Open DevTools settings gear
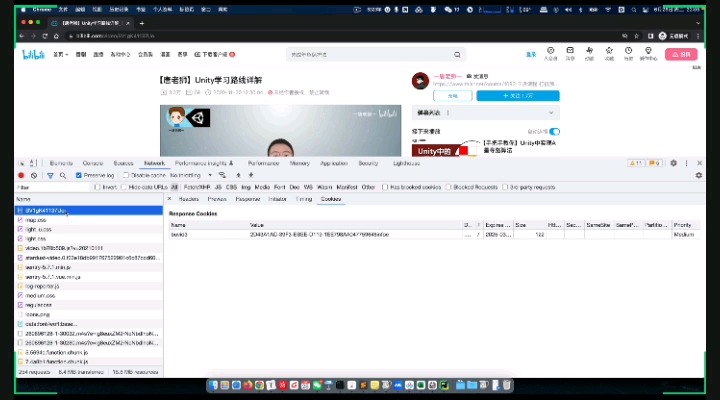 [674, 163]
